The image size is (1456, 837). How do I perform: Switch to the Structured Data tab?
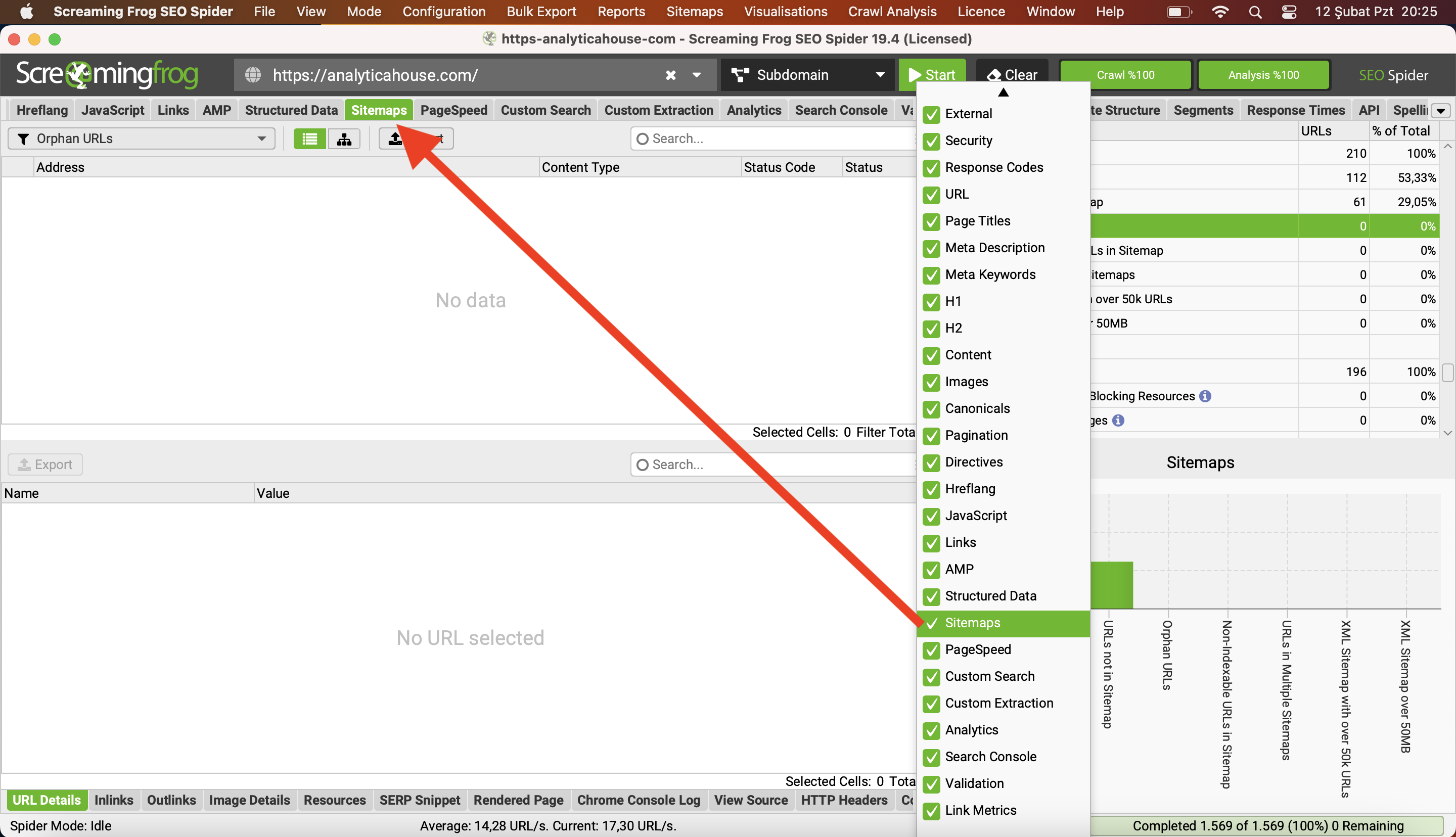coord(291,110)
